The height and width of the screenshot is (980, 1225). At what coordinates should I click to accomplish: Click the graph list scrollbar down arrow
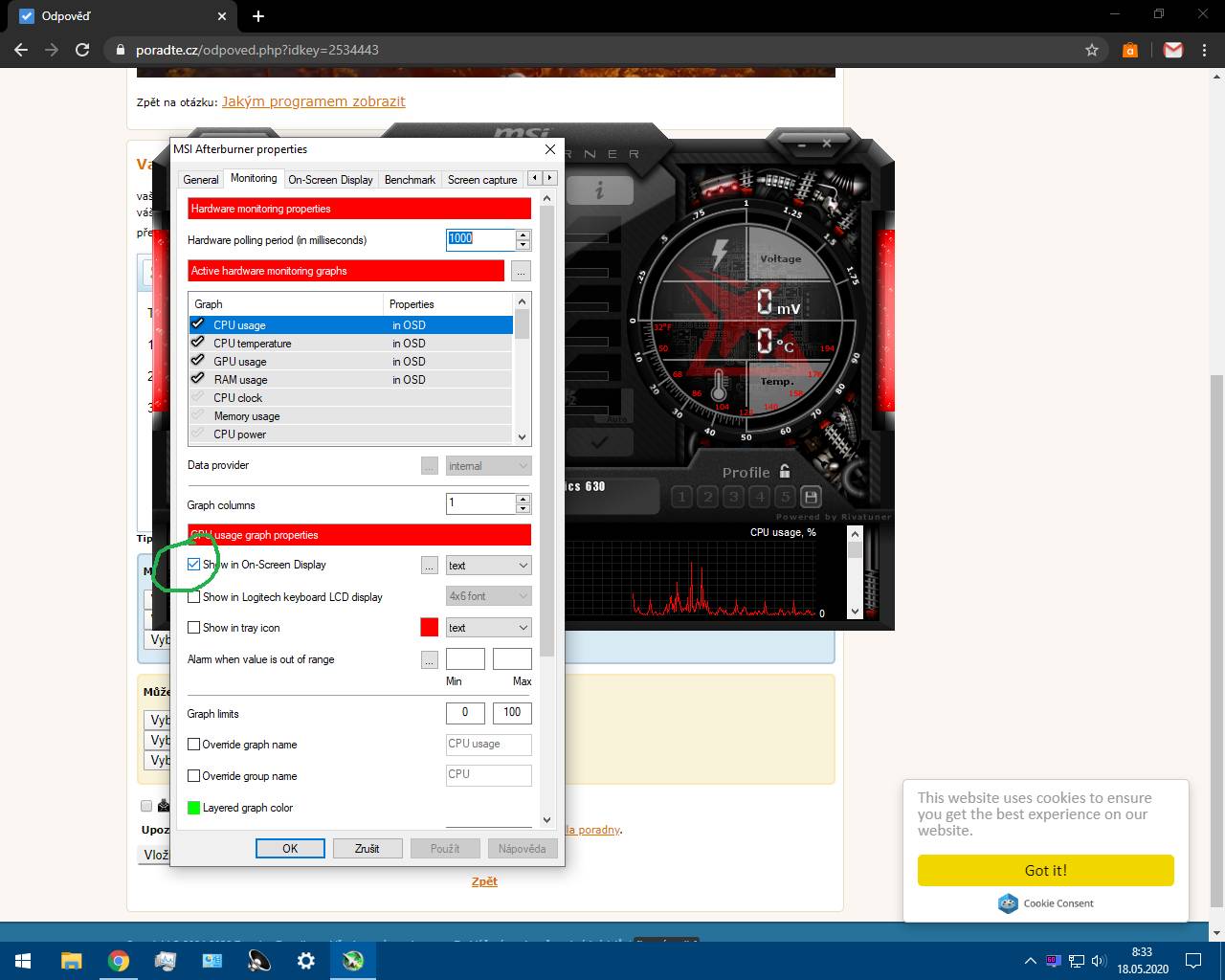522,436
